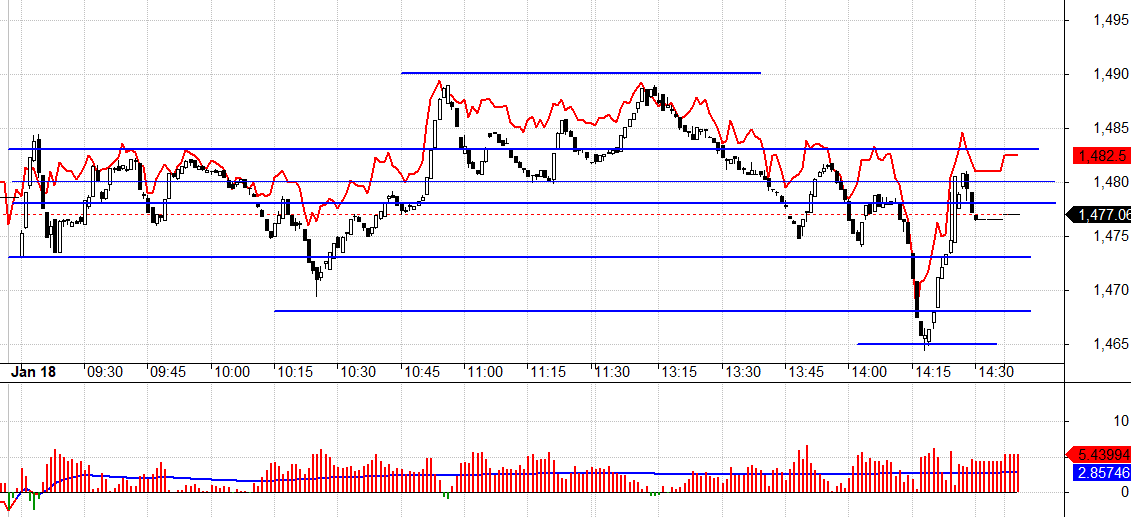Click the 13:15 time axis marker
1131x517 pixels.
coord(679,373)
